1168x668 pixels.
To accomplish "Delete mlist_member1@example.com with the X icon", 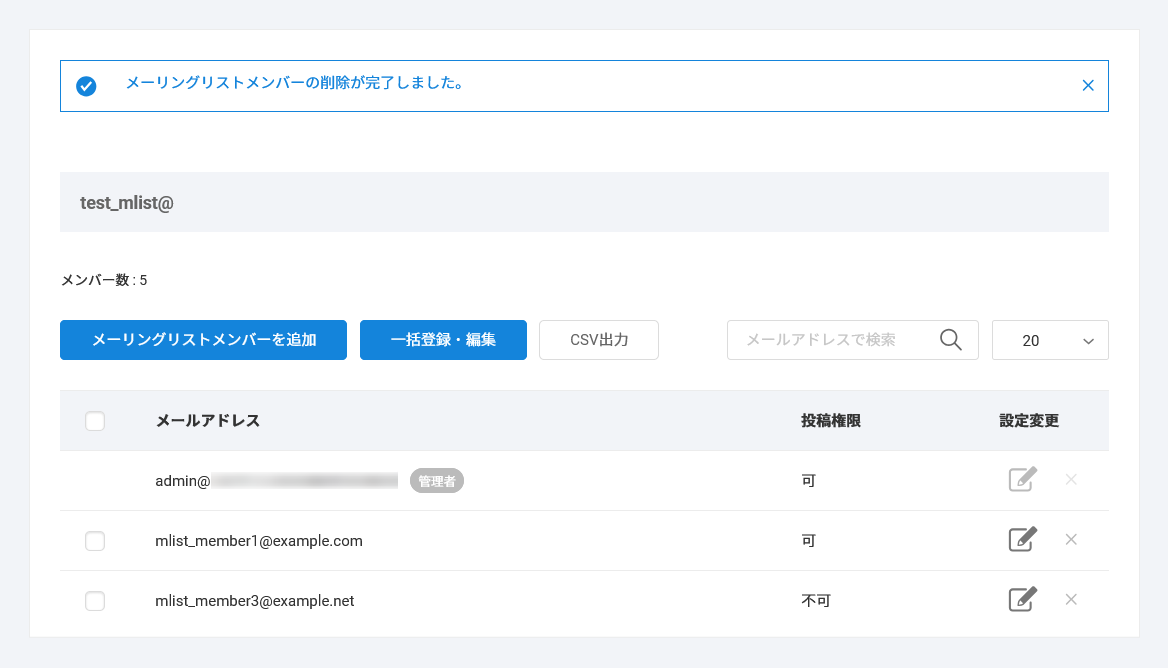I will pos(1071,540).
